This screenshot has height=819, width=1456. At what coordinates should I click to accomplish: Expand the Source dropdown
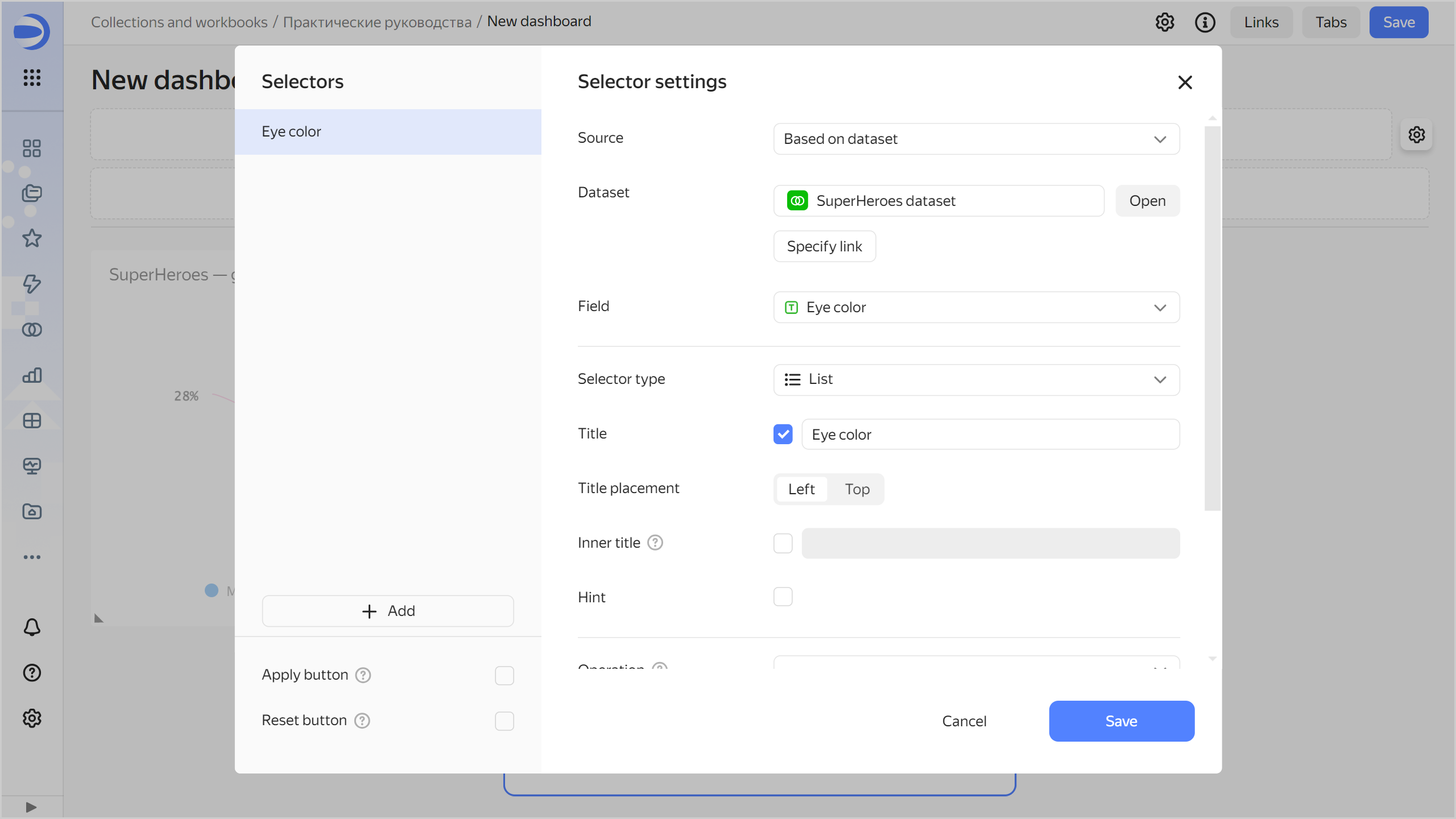click(x=976, y=139)
